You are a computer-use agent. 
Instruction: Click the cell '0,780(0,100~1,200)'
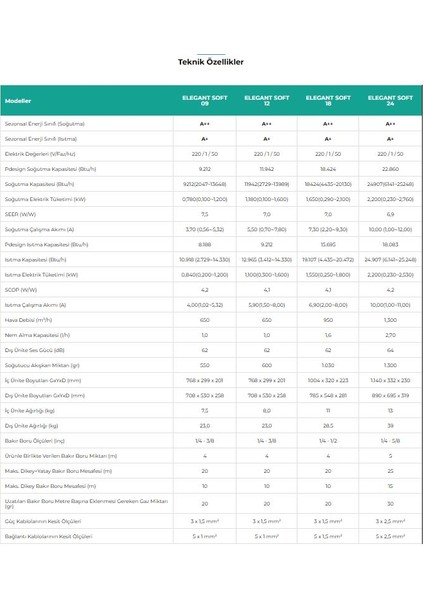[205, 199]
